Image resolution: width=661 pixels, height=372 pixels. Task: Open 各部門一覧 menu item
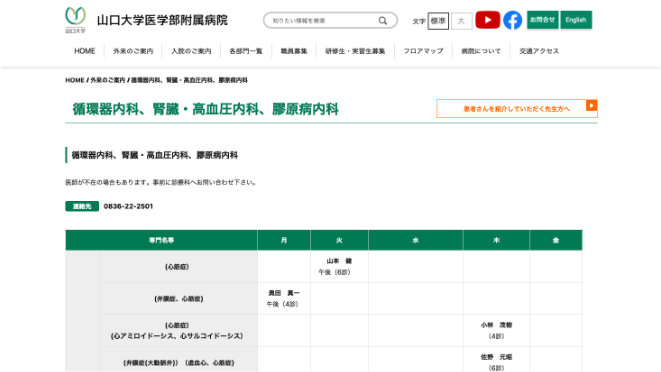246,51
